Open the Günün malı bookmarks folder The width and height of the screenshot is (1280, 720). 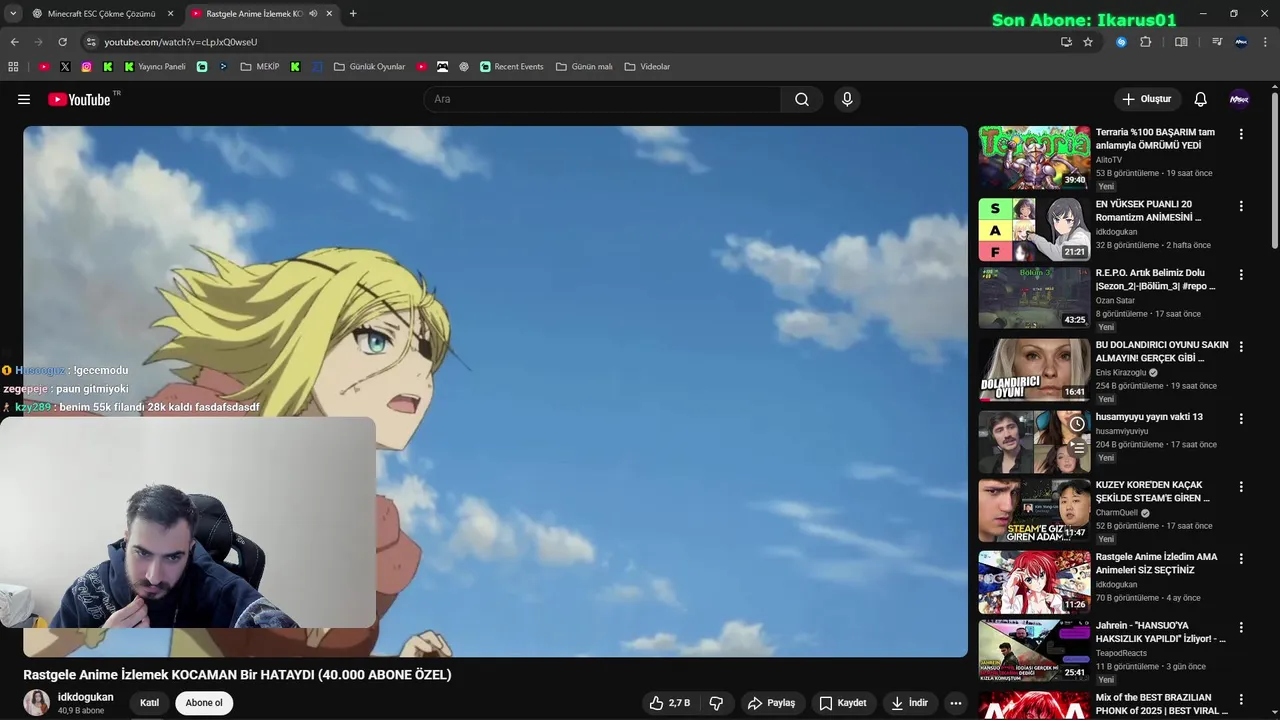[x=584, y=67]
